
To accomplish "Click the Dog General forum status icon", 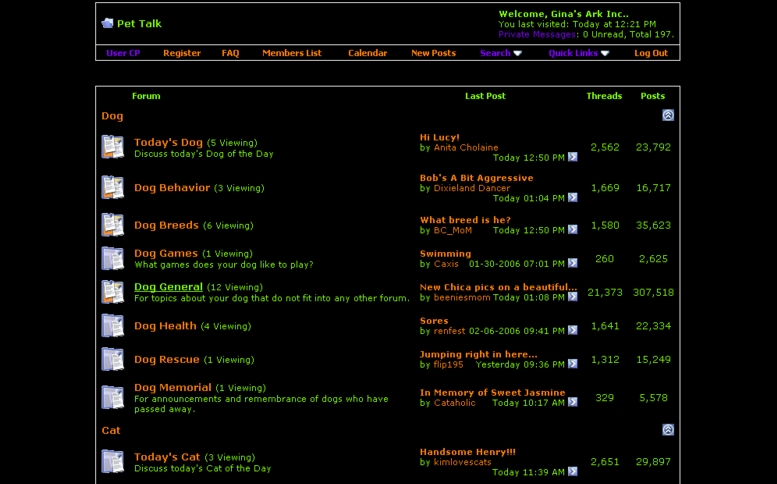I will [112, 292].
